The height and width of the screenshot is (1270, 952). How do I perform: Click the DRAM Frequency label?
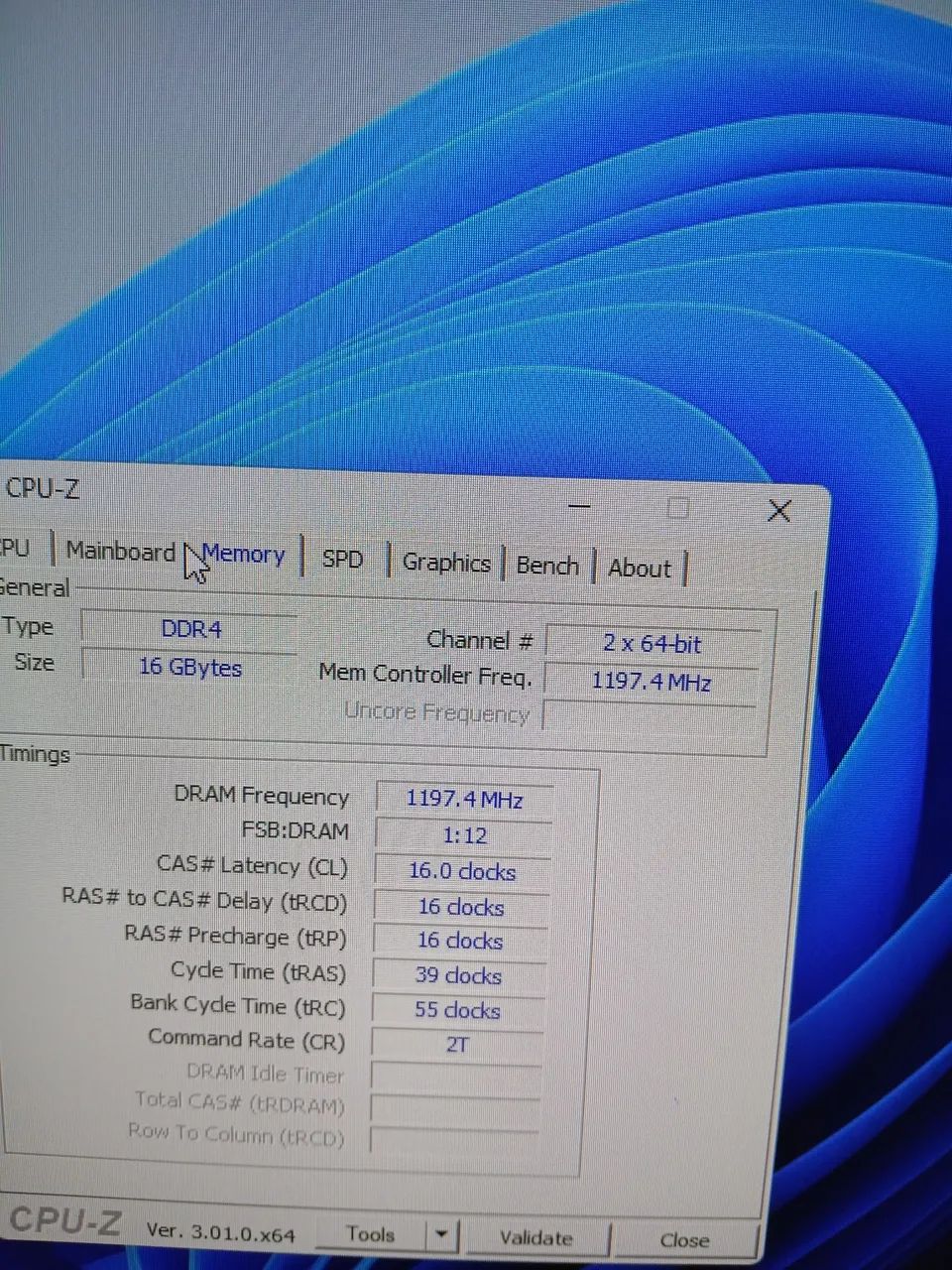click(262, 796)
